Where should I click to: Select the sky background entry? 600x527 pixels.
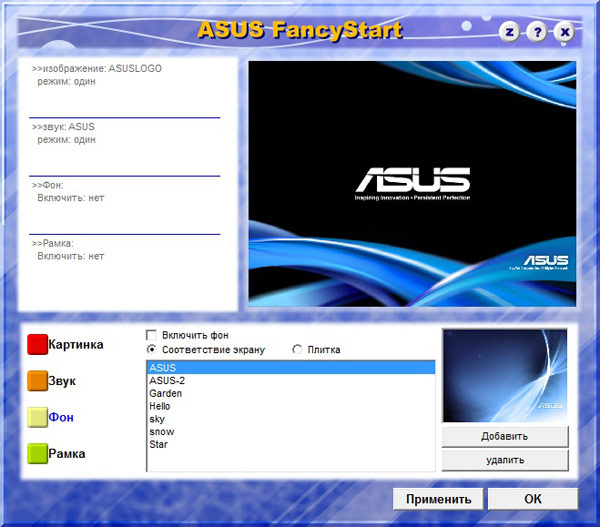coord(158,419)
